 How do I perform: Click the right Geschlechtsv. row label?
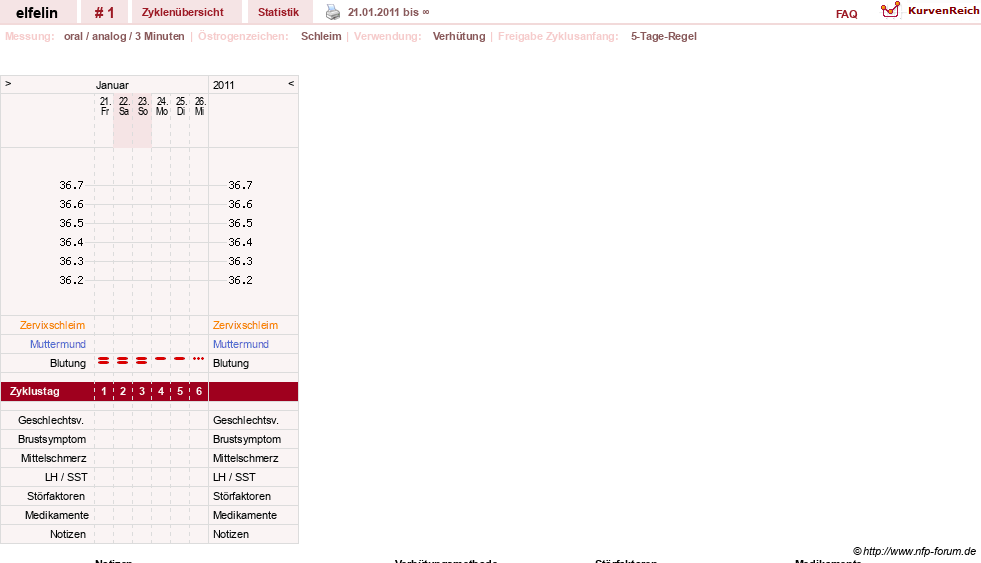(246, 420)
